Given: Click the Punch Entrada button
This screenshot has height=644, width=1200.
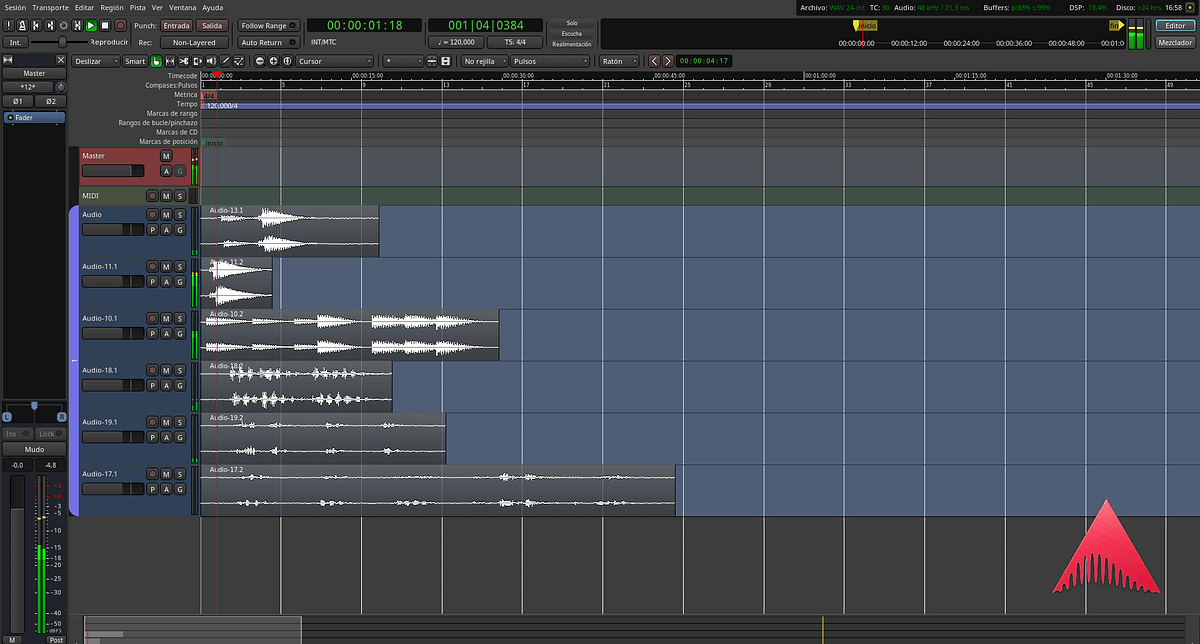Looking at the screenshot, I should 177,25.
